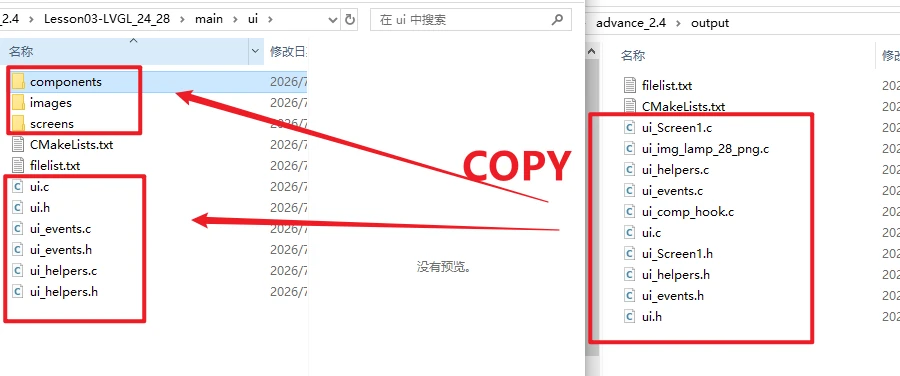Select filelist.txt name in output window
900x376 pixels.
tap(668, 85)
